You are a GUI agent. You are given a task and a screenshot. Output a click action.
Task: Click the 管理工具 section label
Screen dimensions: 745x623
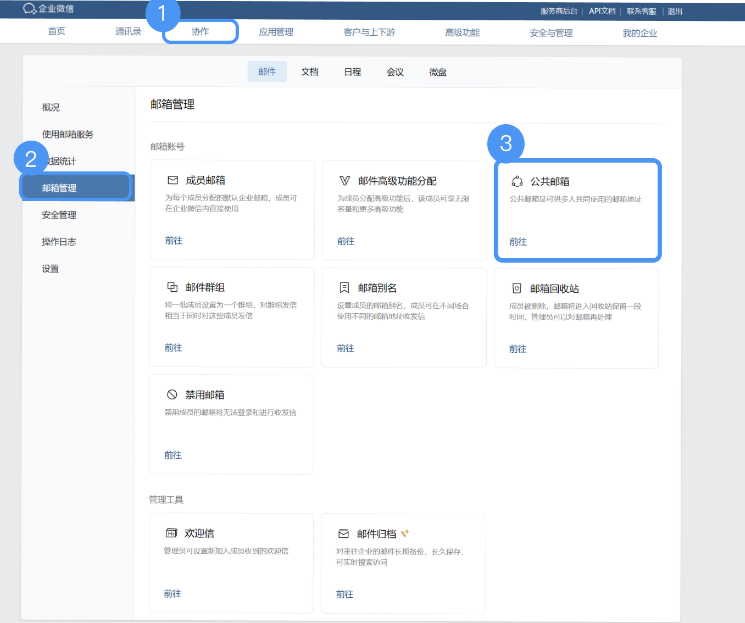(x=166, y=499)
